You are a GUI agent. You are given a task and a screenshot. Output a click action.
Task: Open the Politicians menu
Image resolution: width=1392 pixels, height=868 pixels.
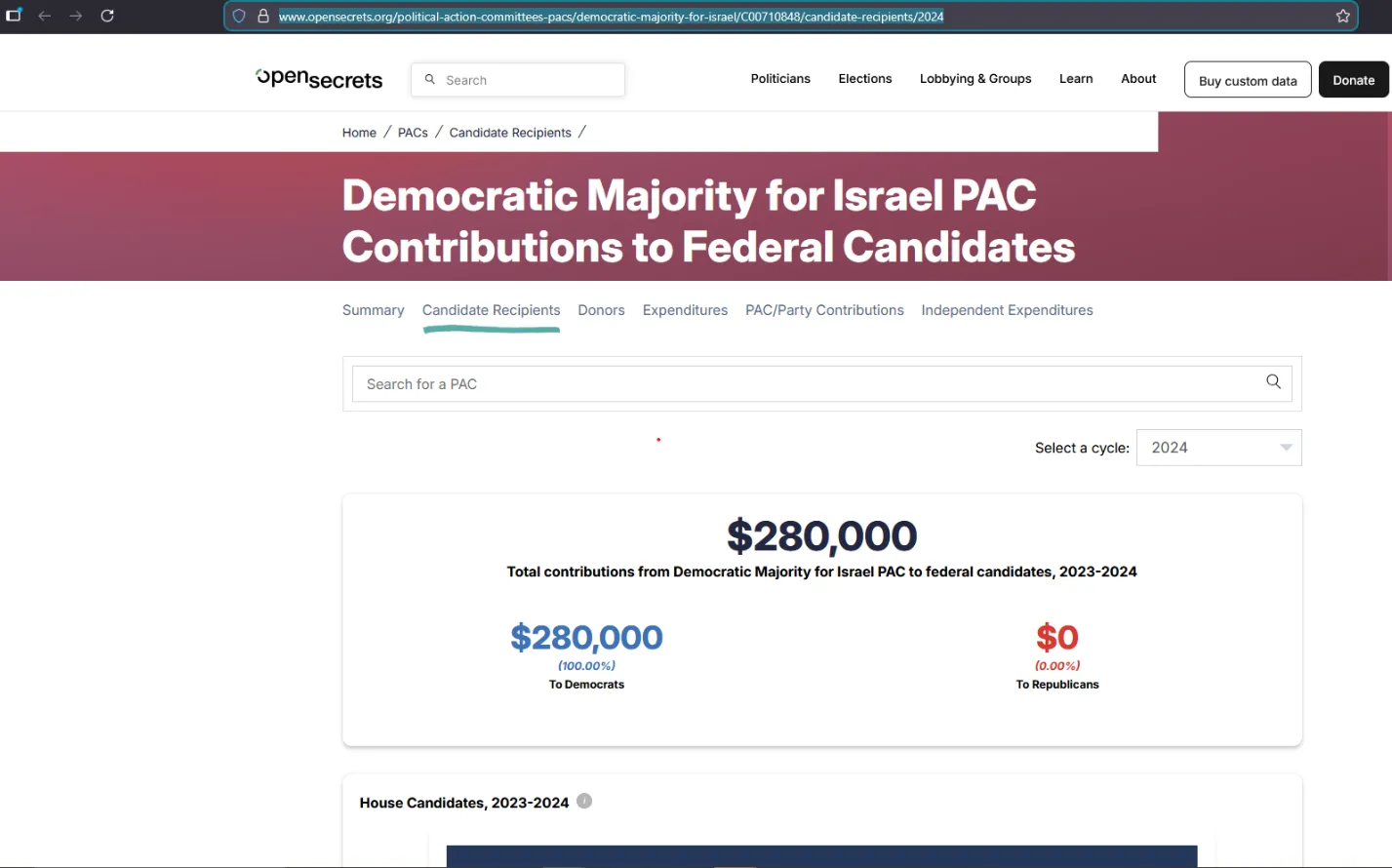(780, 79)
